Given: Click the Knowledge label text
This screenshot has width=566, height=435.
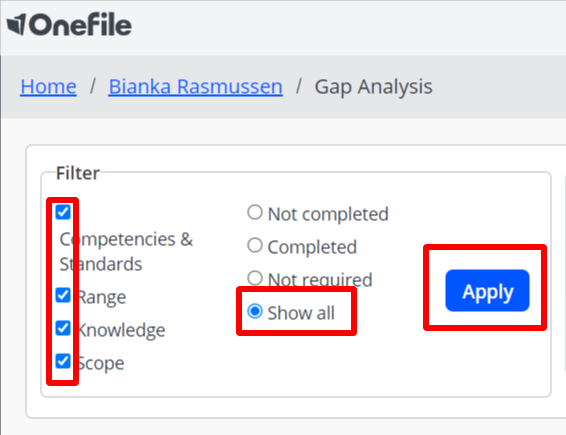Looking at the screenshot, I should click(121, 330).
